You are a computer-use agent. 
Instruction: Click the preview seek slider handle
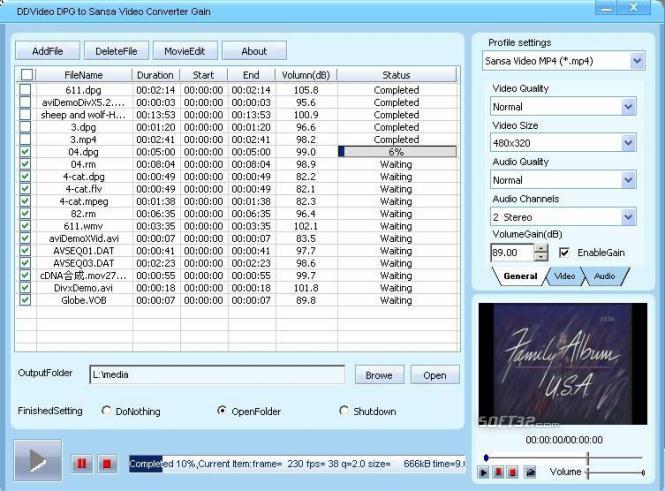coord(486,458)
